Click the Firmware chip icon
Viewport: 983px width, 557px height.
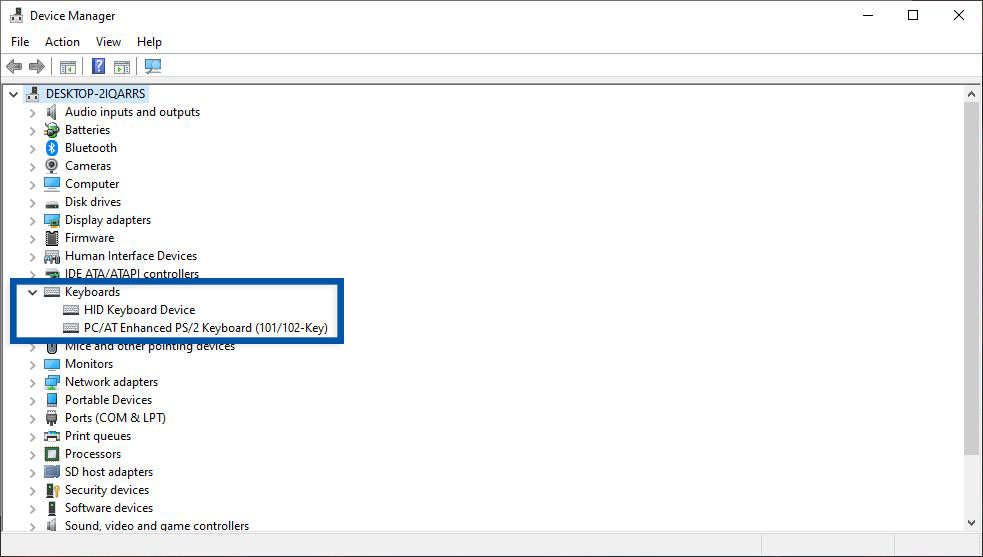[51, 238]
